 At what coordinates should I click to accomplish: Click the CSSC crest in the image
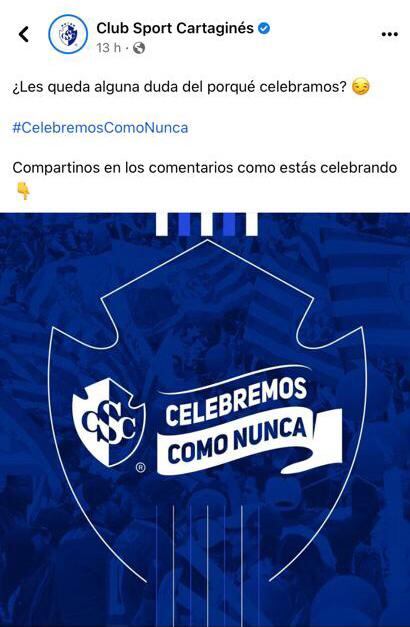pos(108,422)
